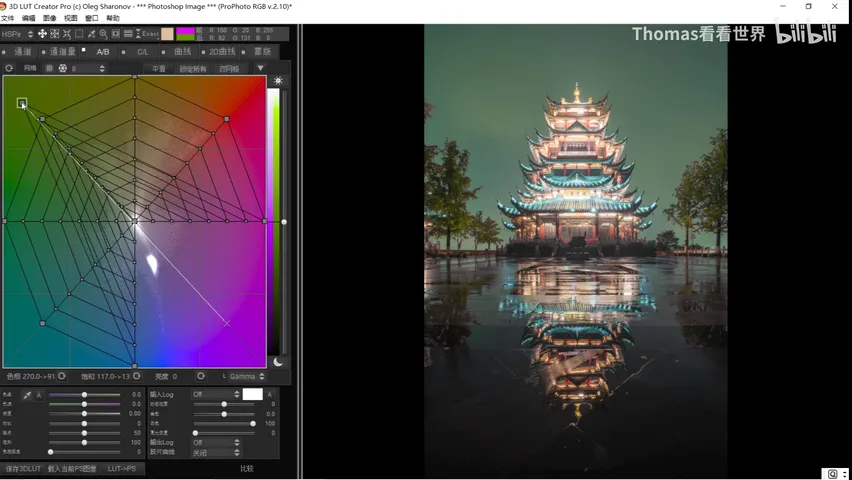Image resolution: width=852 pixels, height=480 pixels.
Task: Click the magenta before-color swatch
Action: coord(185,30)
